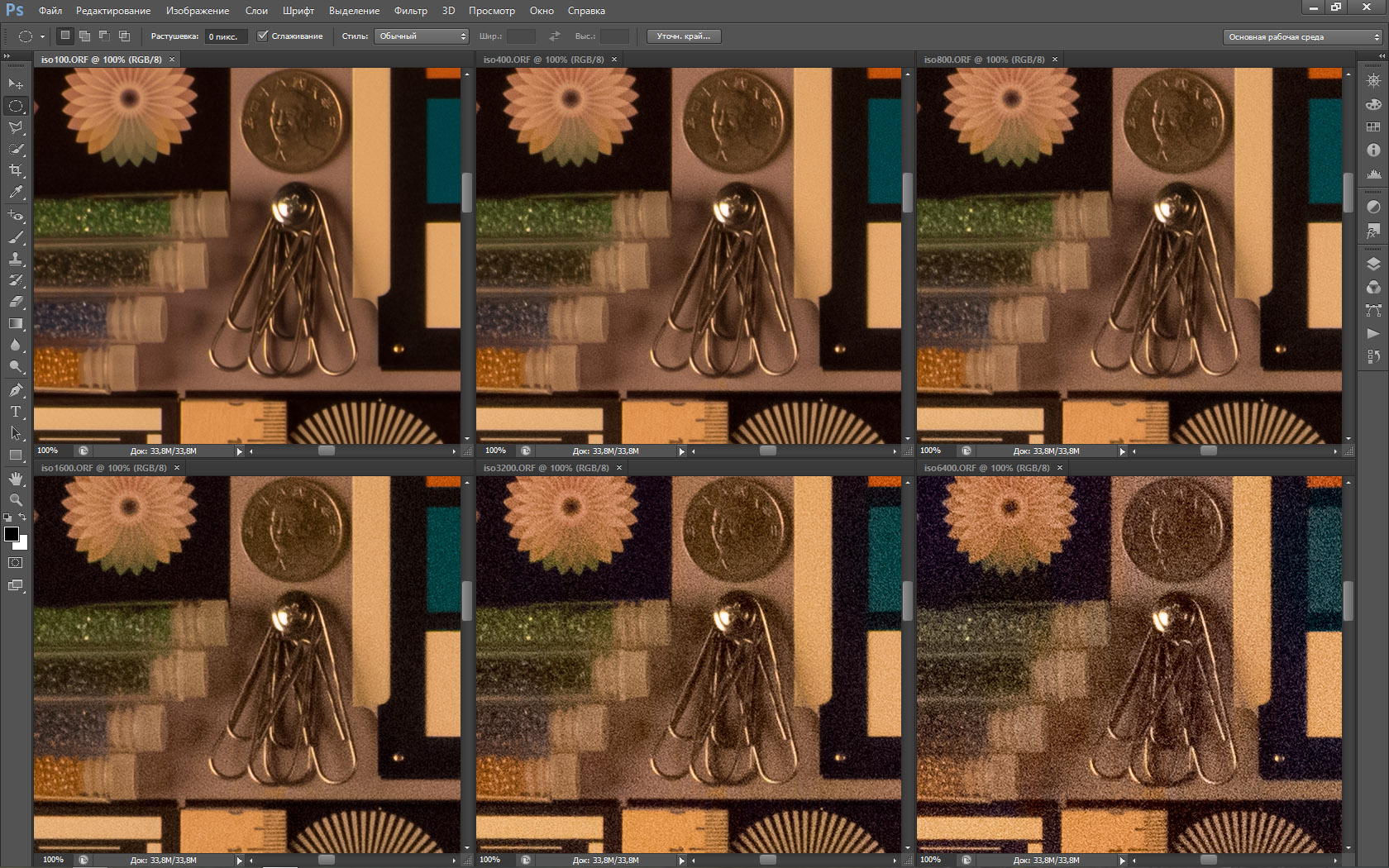The width and height of the screenshot is (1389, 868).
Task: Open status bar menu arrow in iso6400.ORF
Action: pos(1123,861)
